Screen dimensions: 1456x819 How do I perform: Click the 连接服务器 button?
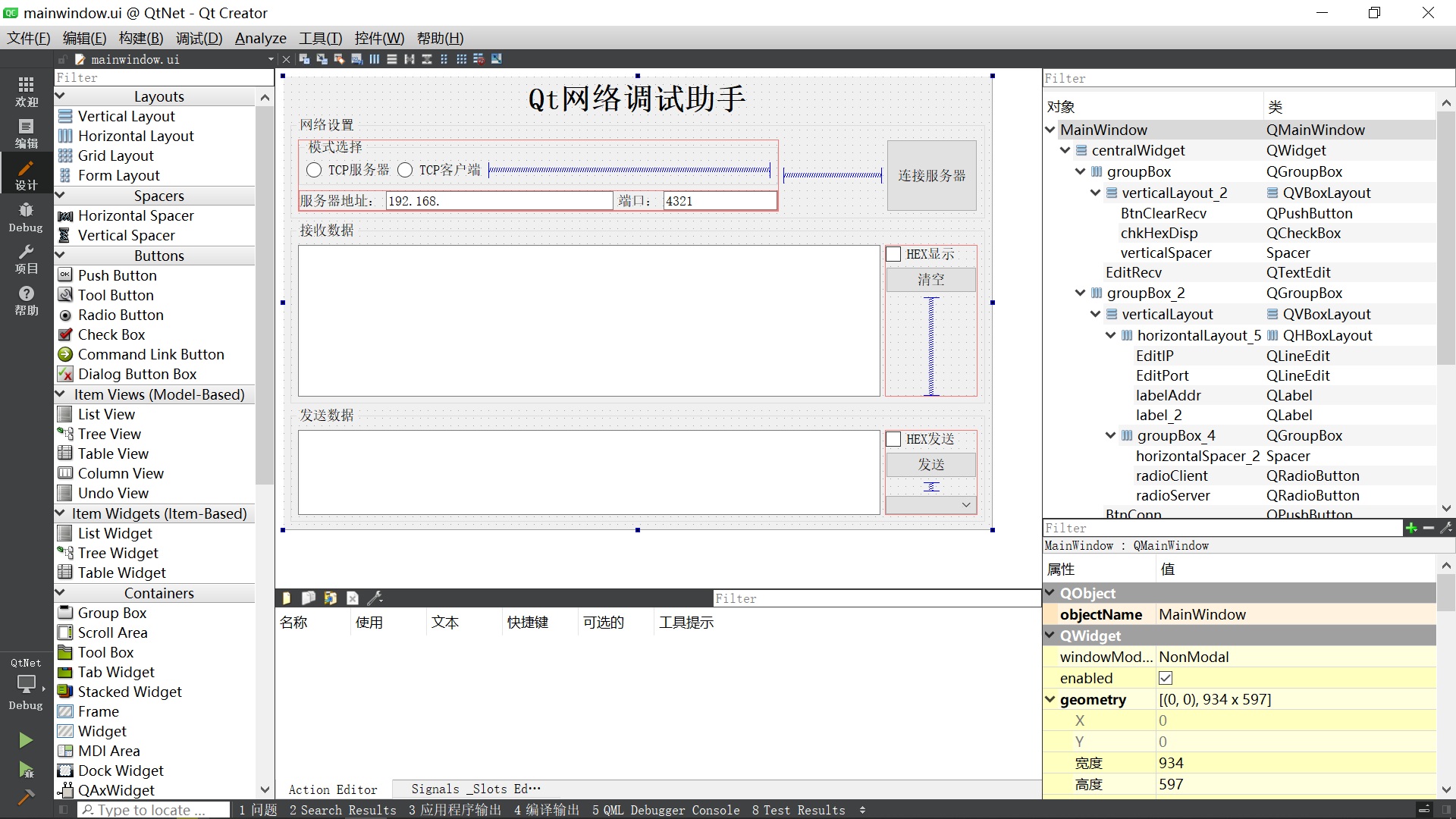pyautogui.click(x=931, y=175)
